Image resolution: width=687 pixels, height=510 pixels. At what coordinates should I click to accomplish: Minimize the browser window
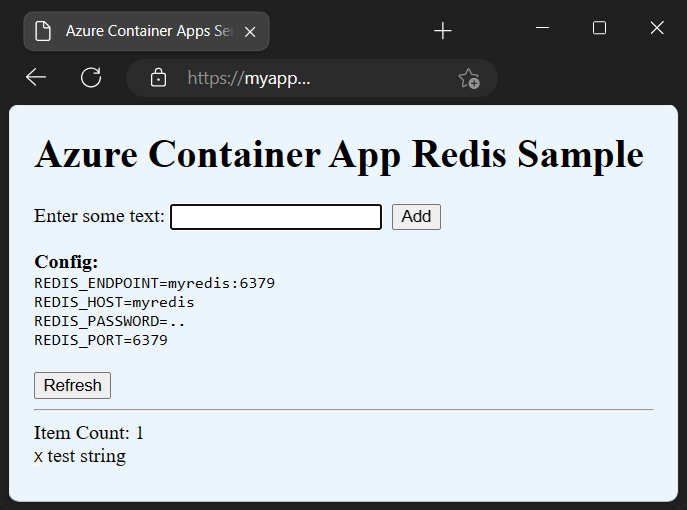(x=543, y=28)
